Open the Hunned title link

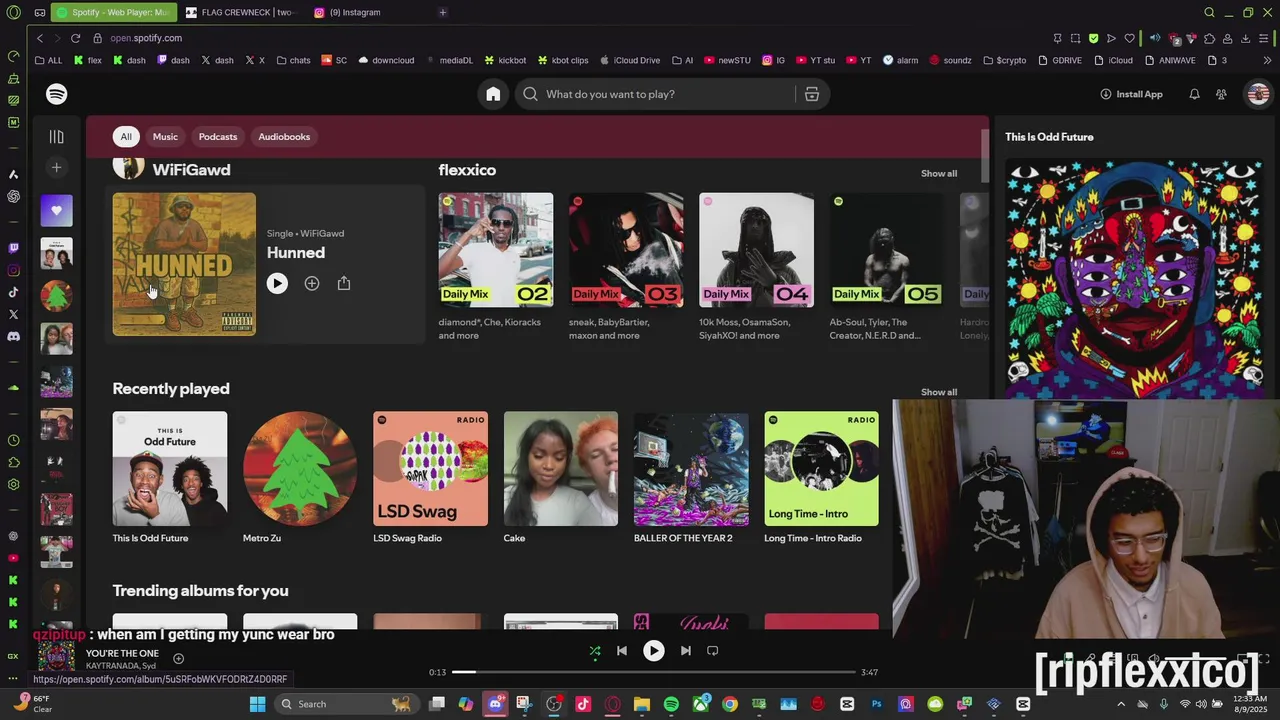tap(296, 253)
